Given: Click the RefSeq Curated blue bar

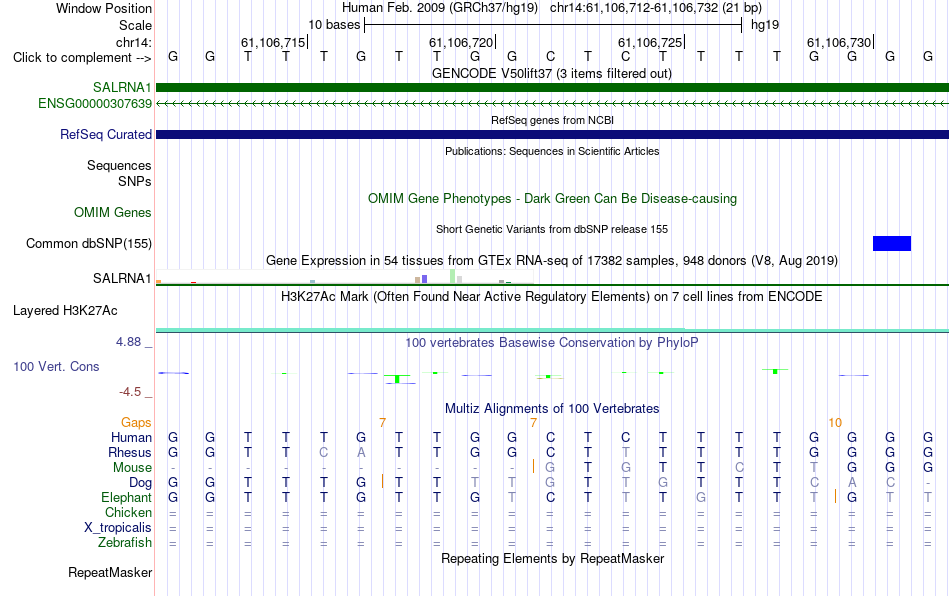Looking at the screenshot, I should pyautogui.click(x=552, y=134).
